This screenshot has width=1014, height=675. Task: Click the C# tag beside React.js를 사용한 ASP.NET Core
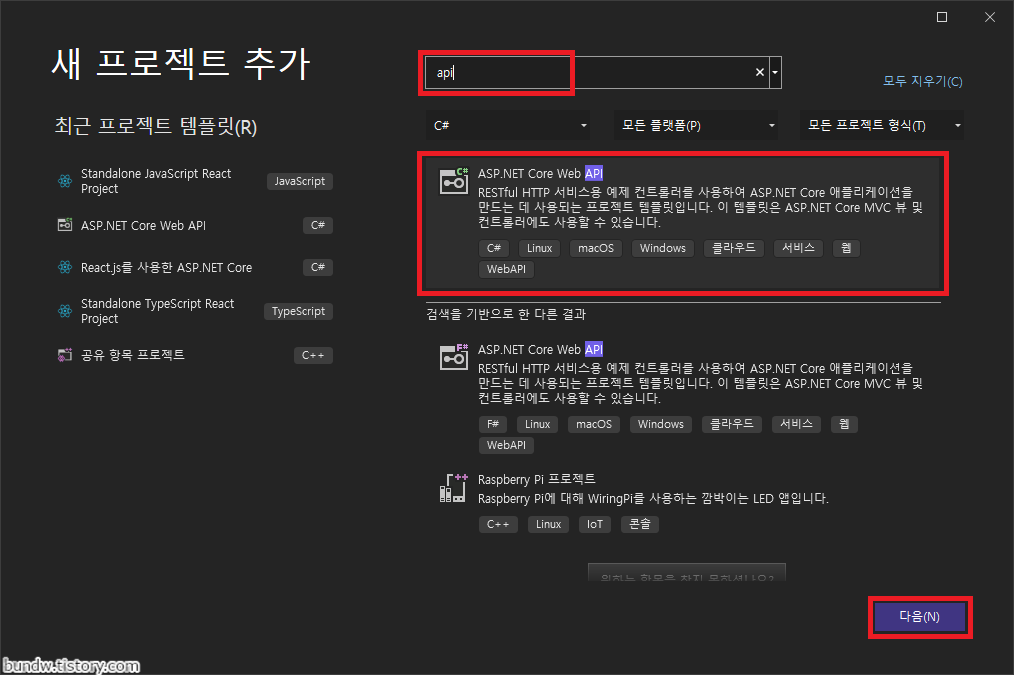click(318, 267)
